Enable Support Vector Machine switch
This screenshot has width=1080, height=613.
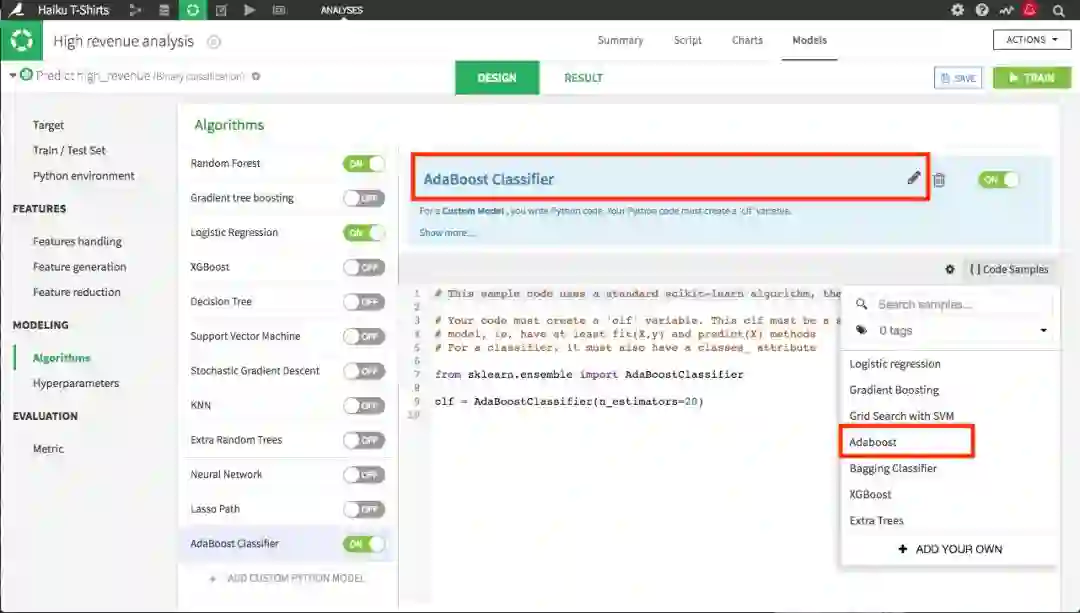point(364,336)
